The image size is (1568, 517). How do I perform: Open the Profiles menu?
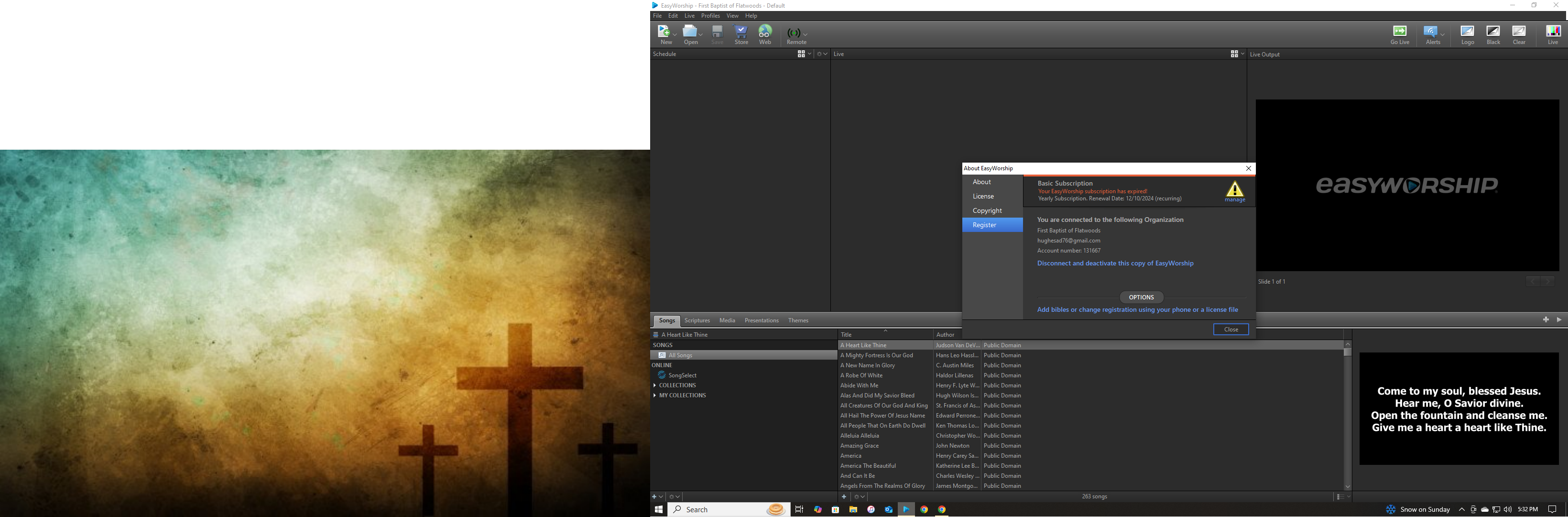710,16
